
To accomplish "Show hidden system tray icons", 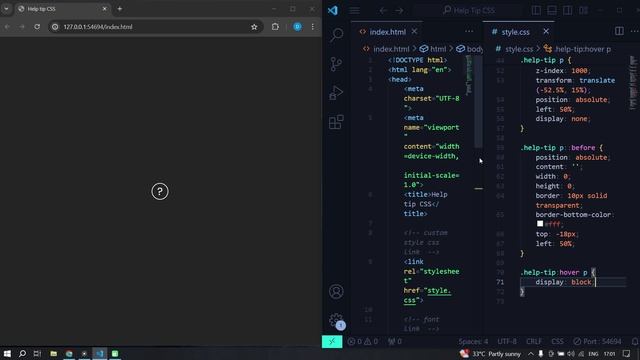I will tap(531, 354).
